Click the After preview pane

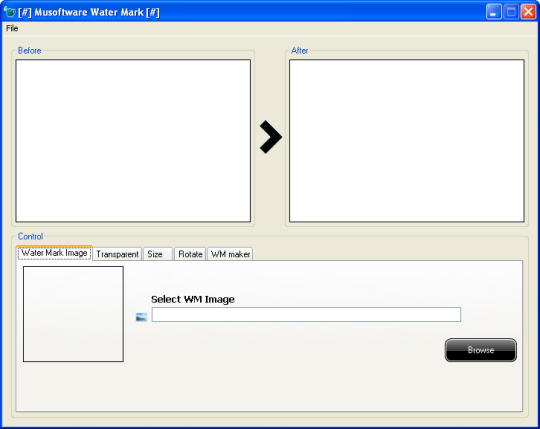pos(407,141)
